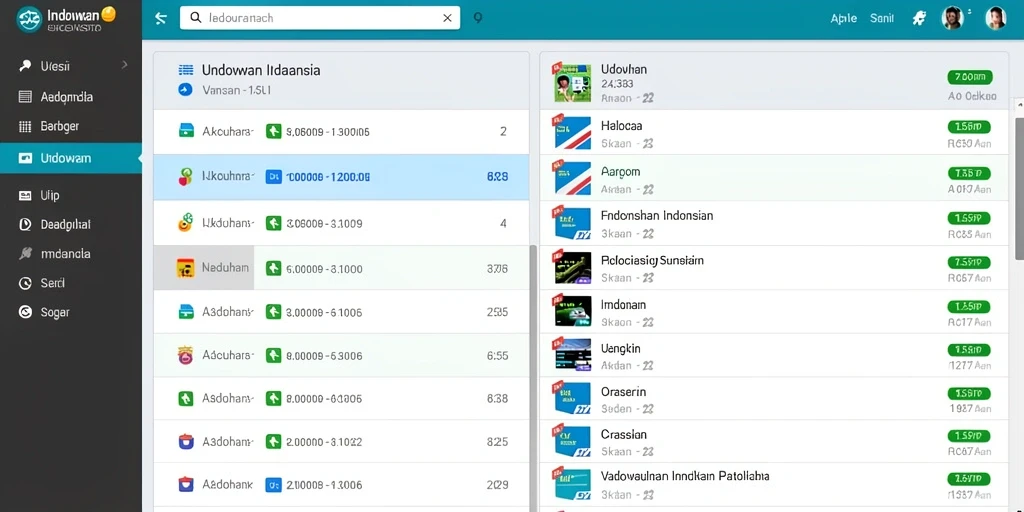This screenshot has width=1024, height=512.
Task: Click the search input box
Action: 320,18
